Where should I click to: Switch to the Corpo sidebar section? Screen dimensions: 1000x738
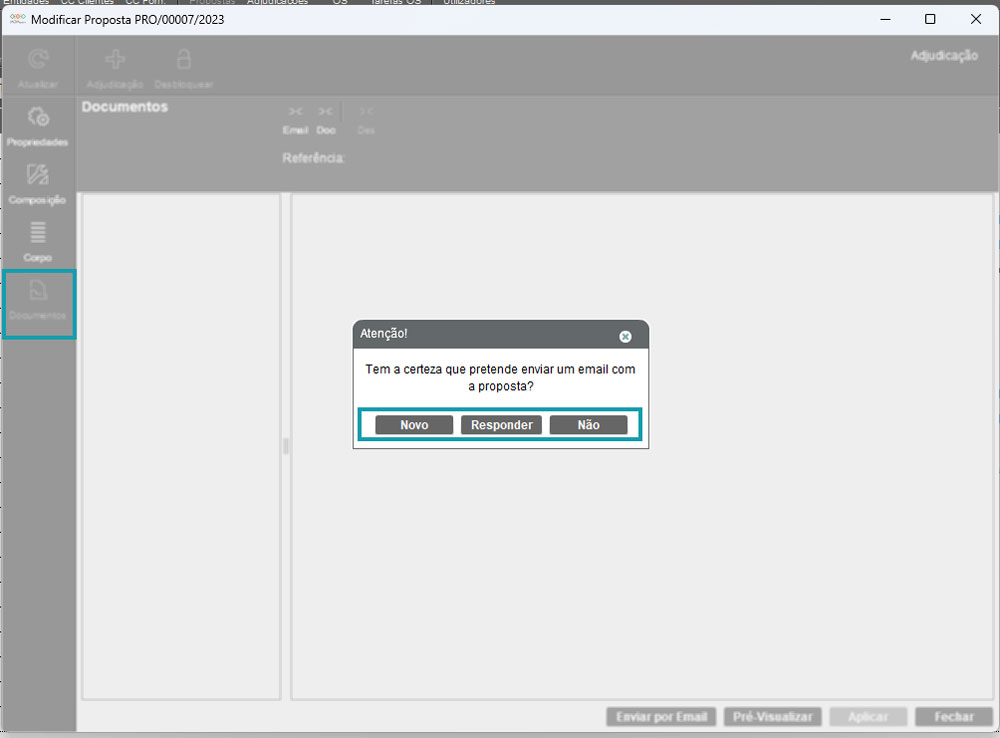[x=38, y=235]
